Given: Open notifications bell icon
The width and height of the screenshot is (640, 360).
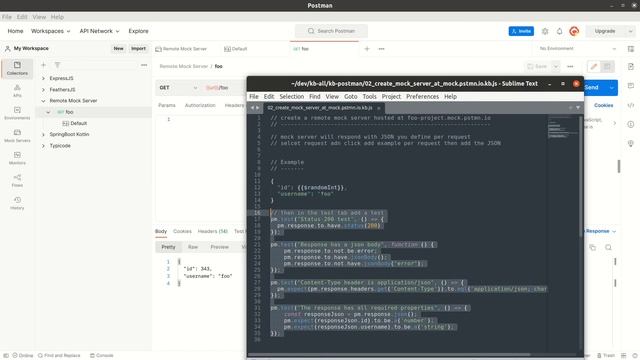Looking at the screenshot, I should (560, 31).
